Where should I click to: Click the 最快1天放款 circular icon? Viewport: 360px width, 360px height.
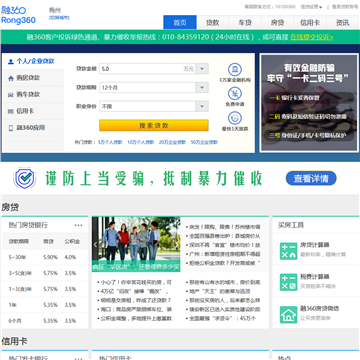[235, 118]
